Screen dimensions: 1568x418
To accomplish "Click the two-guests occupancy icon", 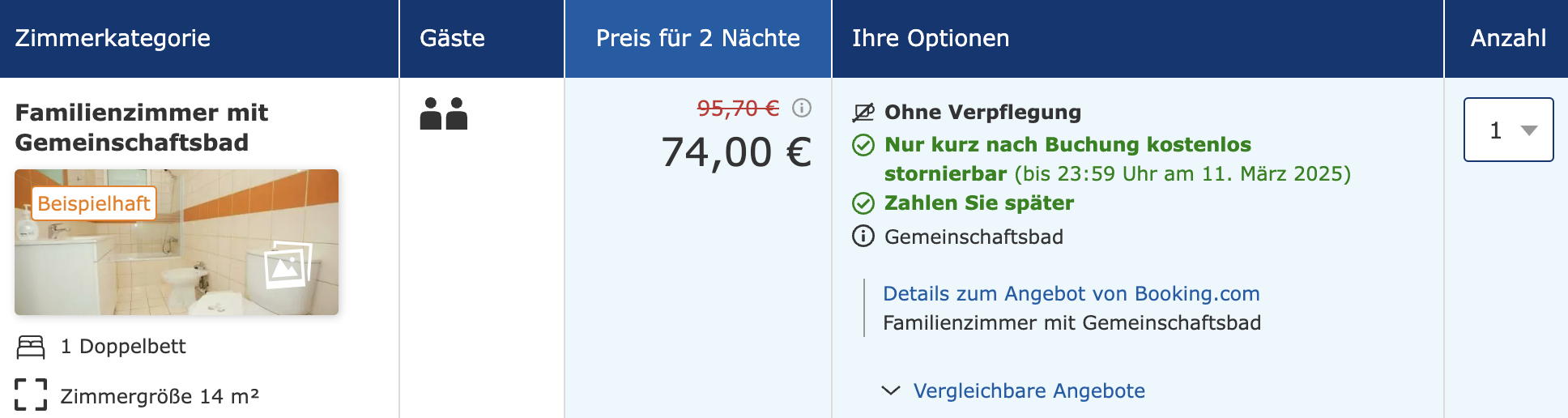I will click(444, 113).
